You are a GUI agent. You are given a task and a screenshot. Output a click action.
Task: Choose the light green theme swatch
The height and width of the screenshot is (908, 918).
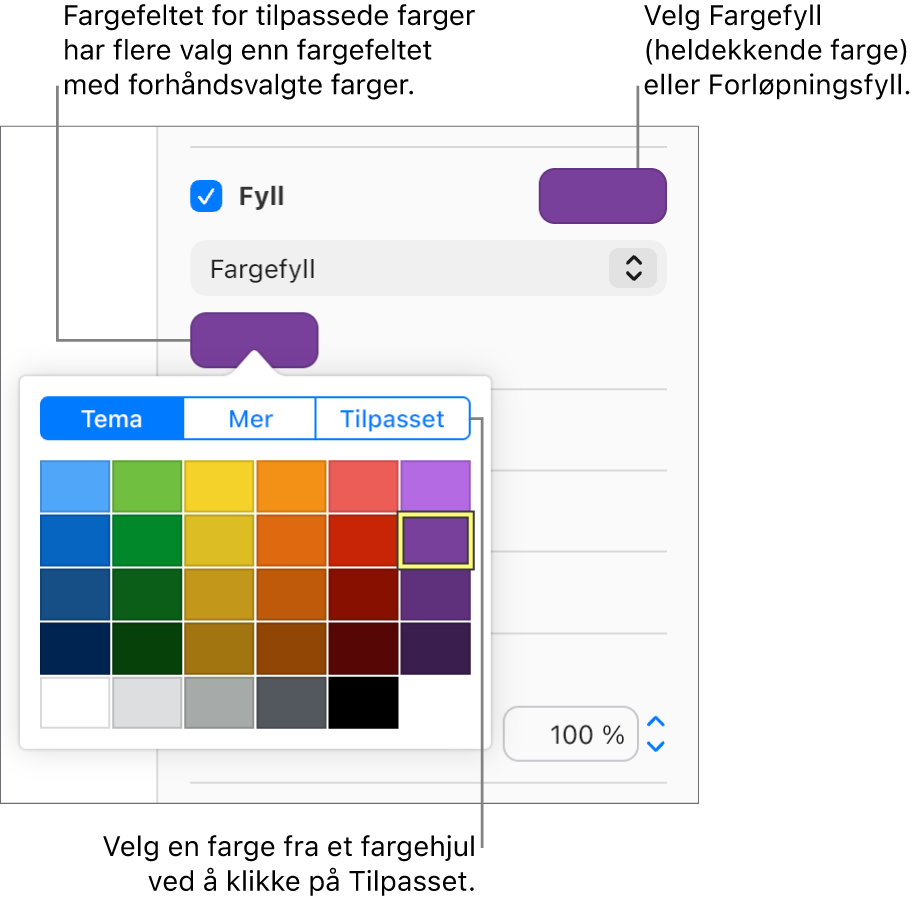click(x=147, y=487)
